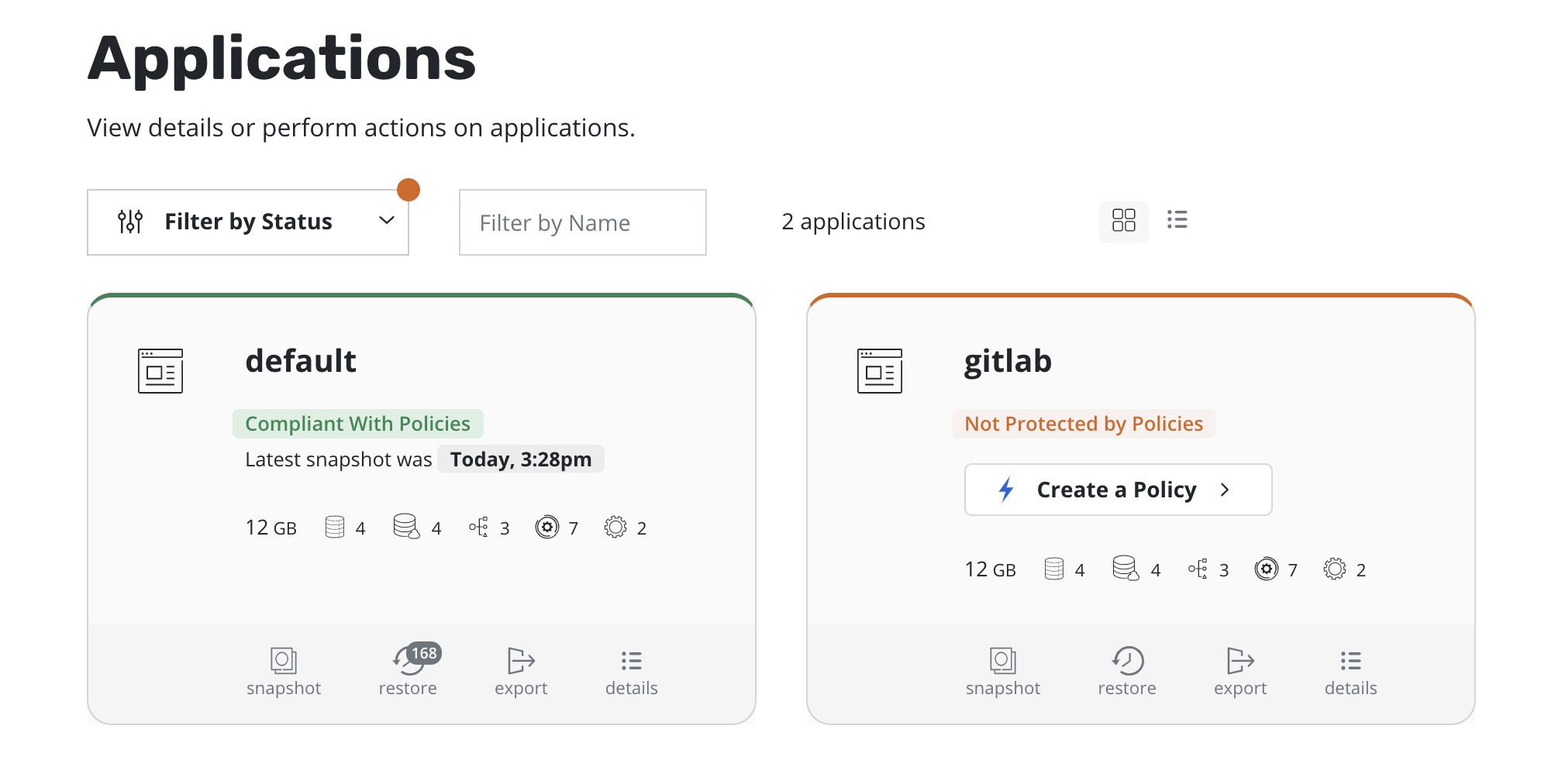
Task: Export the gitlab application
Action: [1240, 670]
